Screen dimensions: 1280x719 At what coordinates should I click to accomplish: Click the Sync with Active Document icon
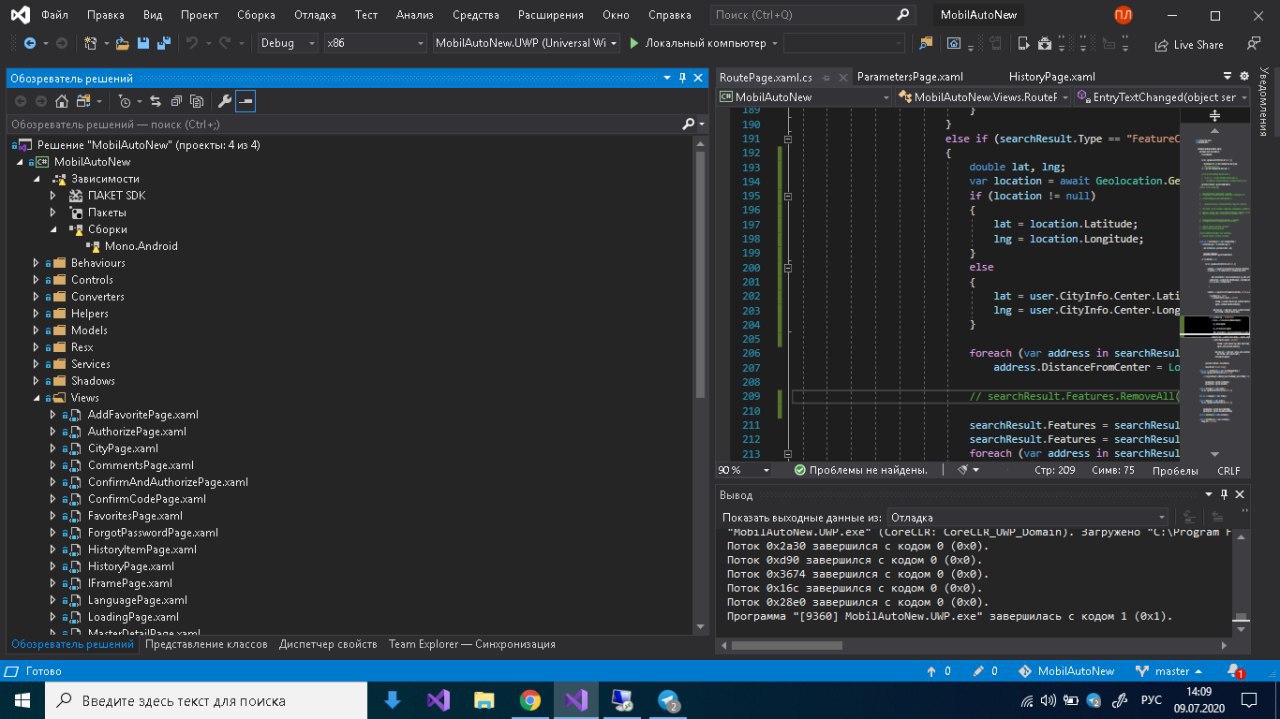point(155,101)
